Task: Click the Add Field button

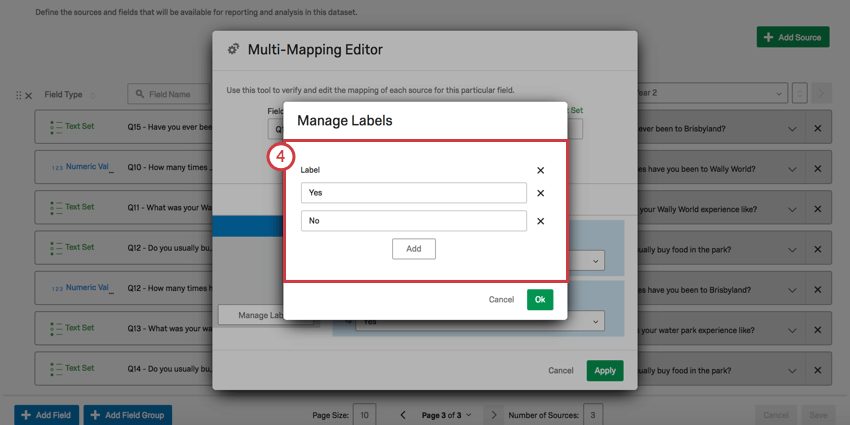Action: pos(46,415)
